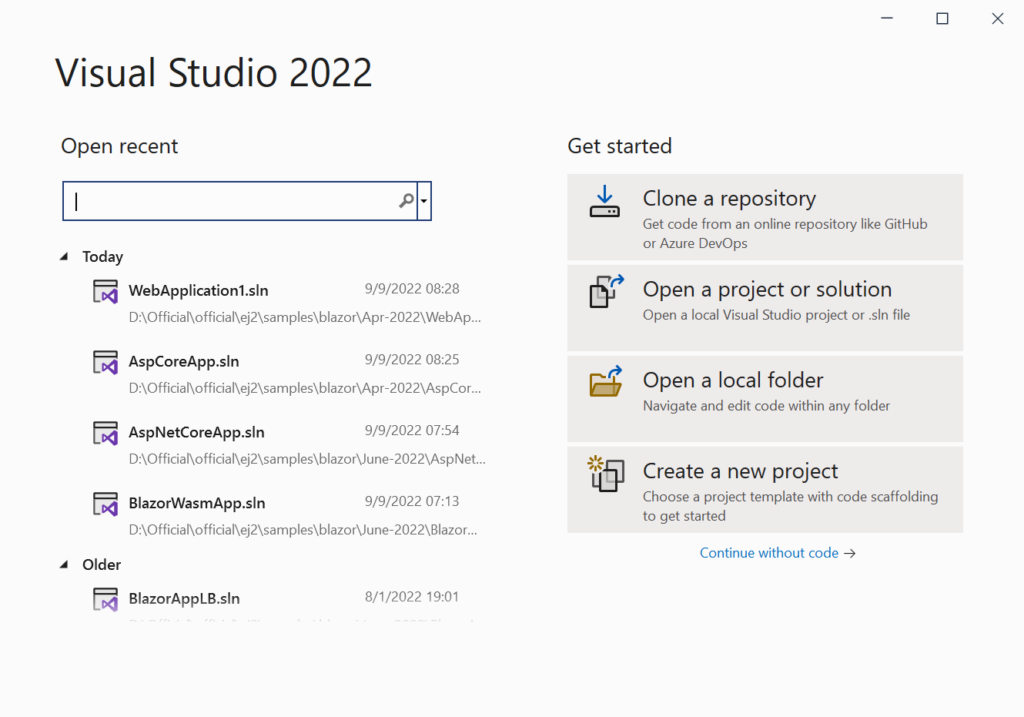1024x717 pixels.
Task: Click the WebApplication1.sln solution file icon
Action: click(x=106, y=291)
